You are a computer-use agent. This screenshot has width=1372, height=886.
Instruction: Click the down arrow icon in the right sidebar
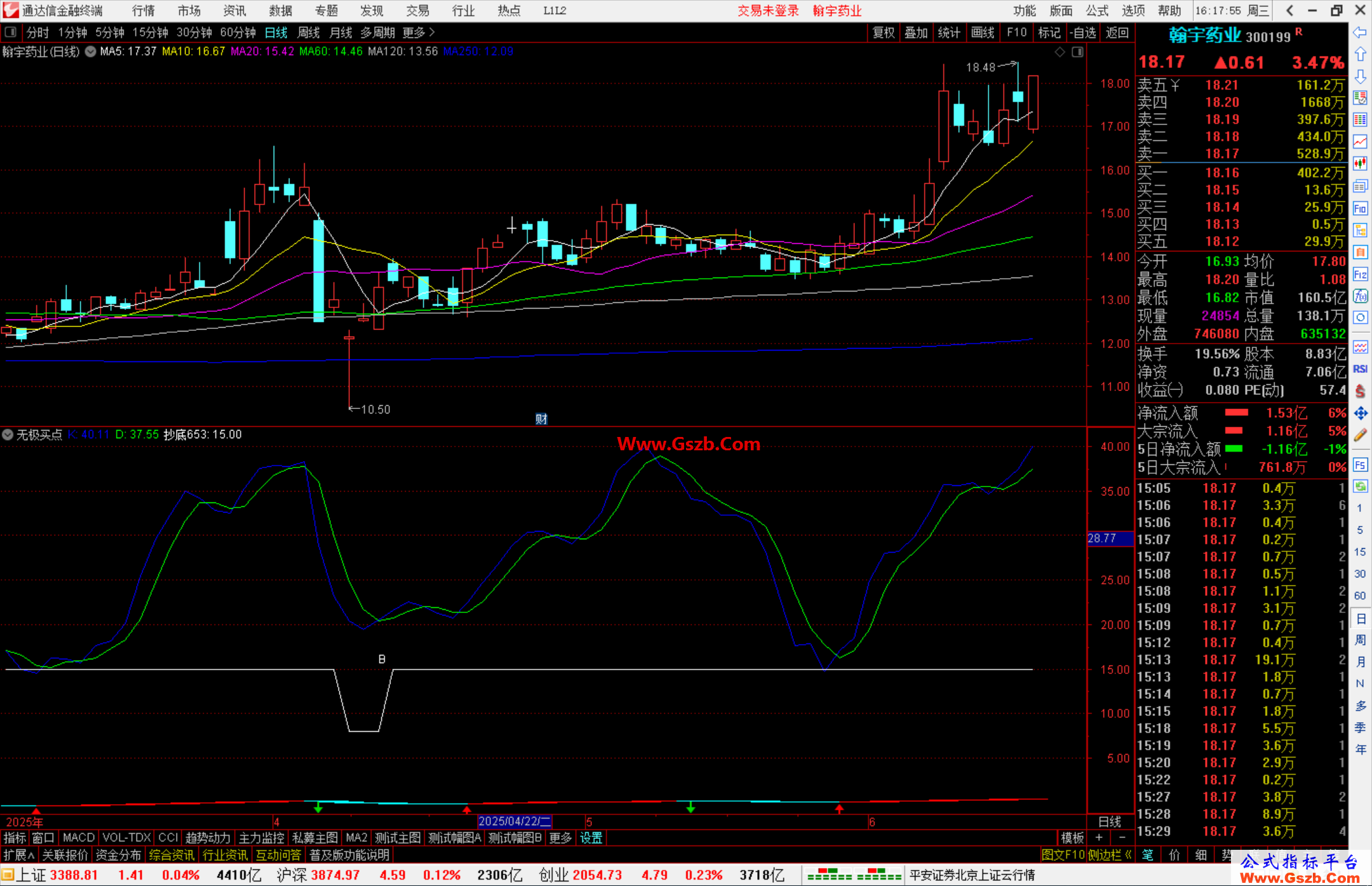tap(1360, 76)
